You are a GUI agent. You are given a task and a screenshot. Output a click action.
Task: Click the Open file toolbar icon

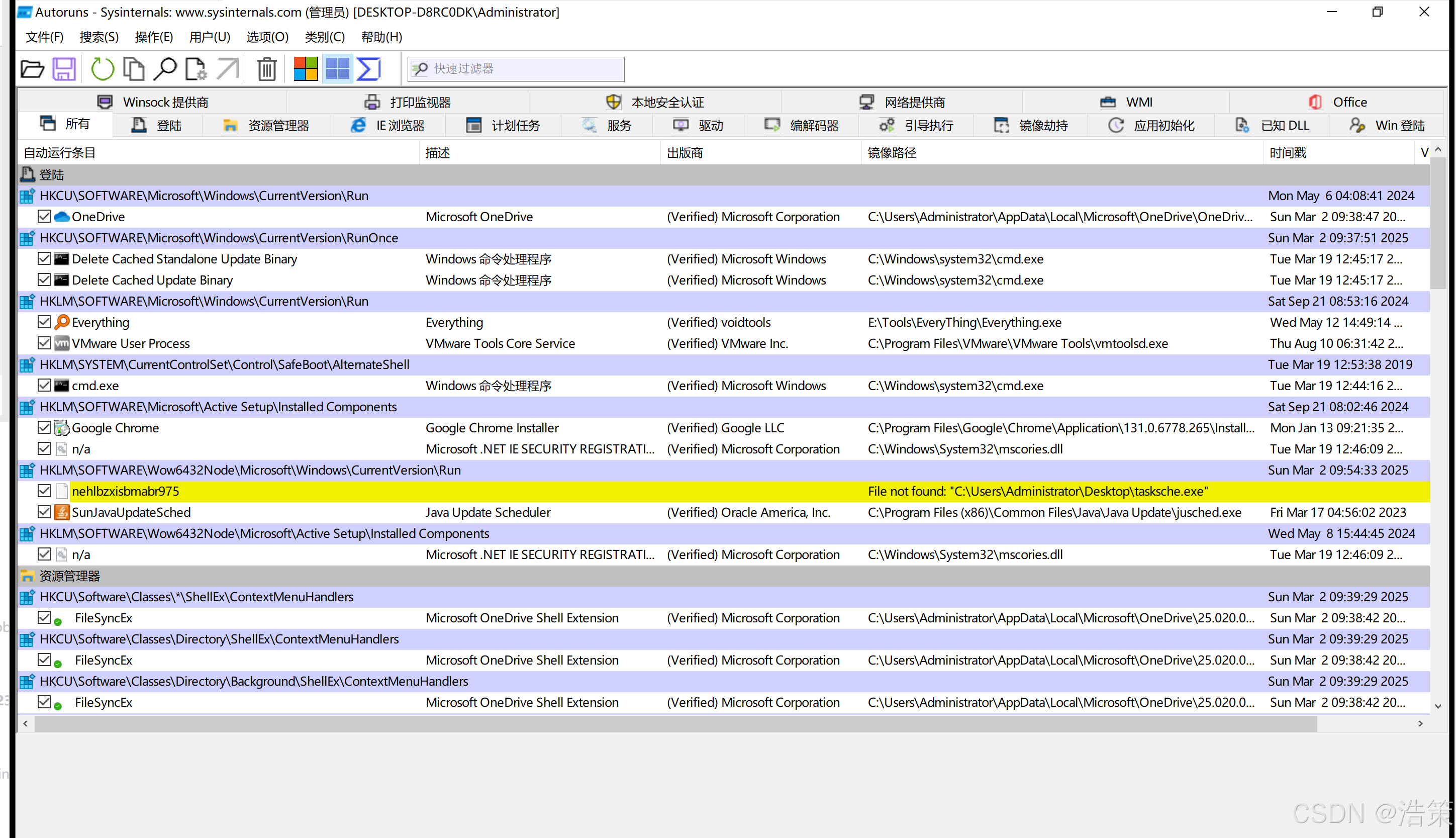coord(32,69)
